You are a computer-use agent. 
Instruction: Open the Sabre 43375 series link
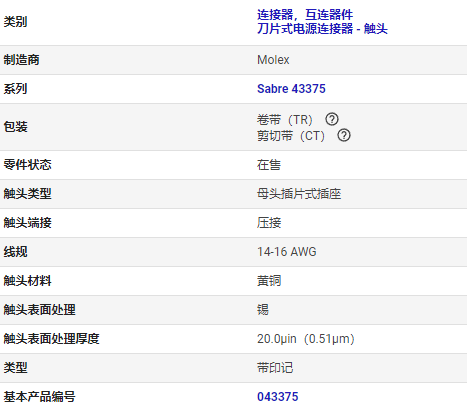(x=291, y=89)
